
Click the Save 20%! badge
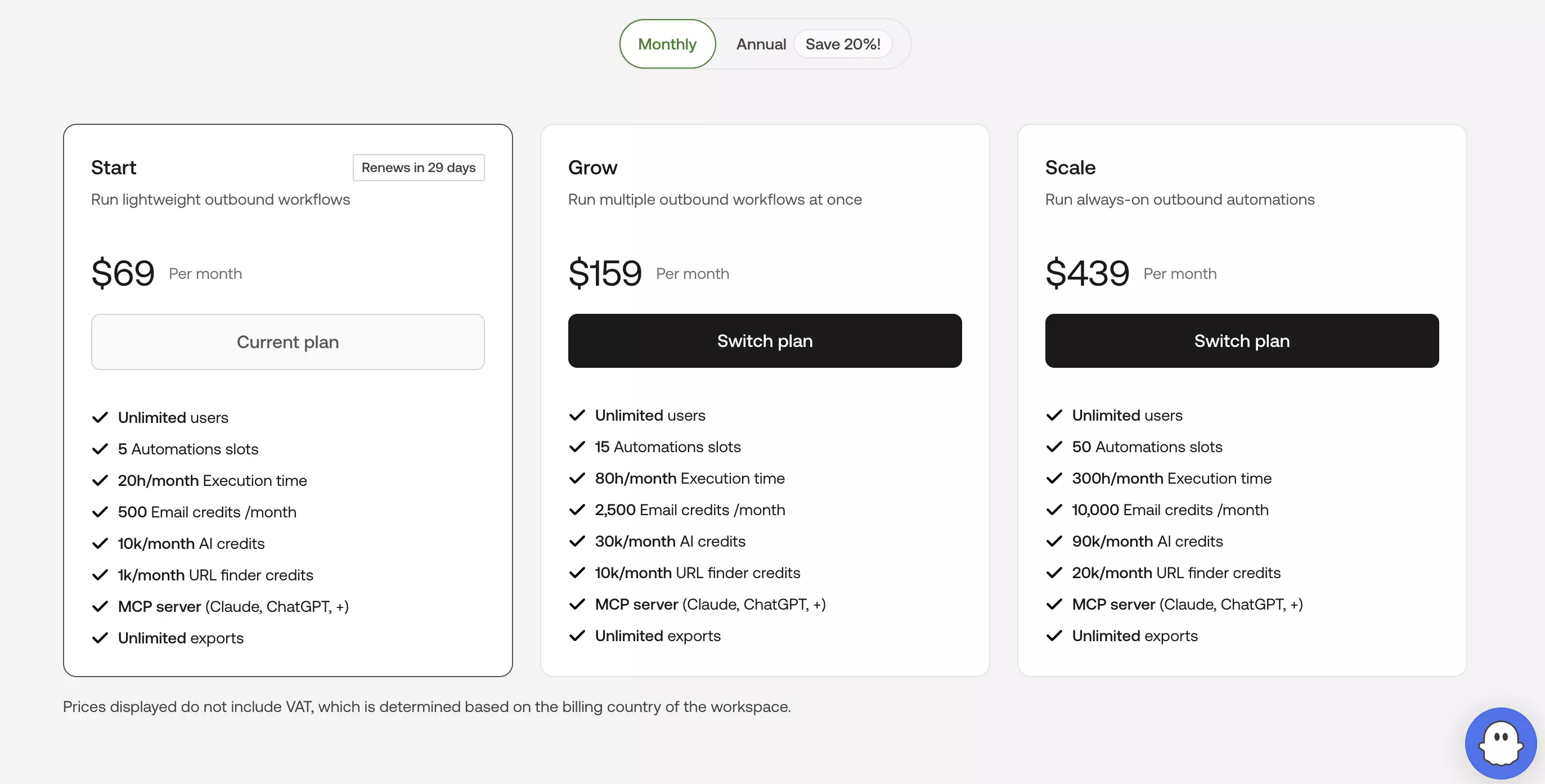point(843,44)
